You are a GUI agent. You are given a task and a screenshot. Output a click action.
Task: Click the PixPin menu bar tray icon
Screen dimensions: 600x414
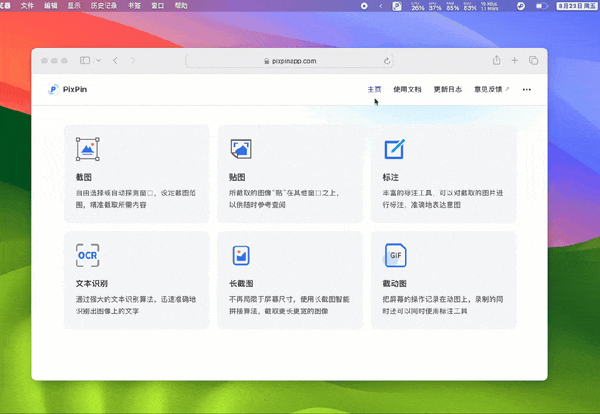pyautogui.click(x=397, y=6)
